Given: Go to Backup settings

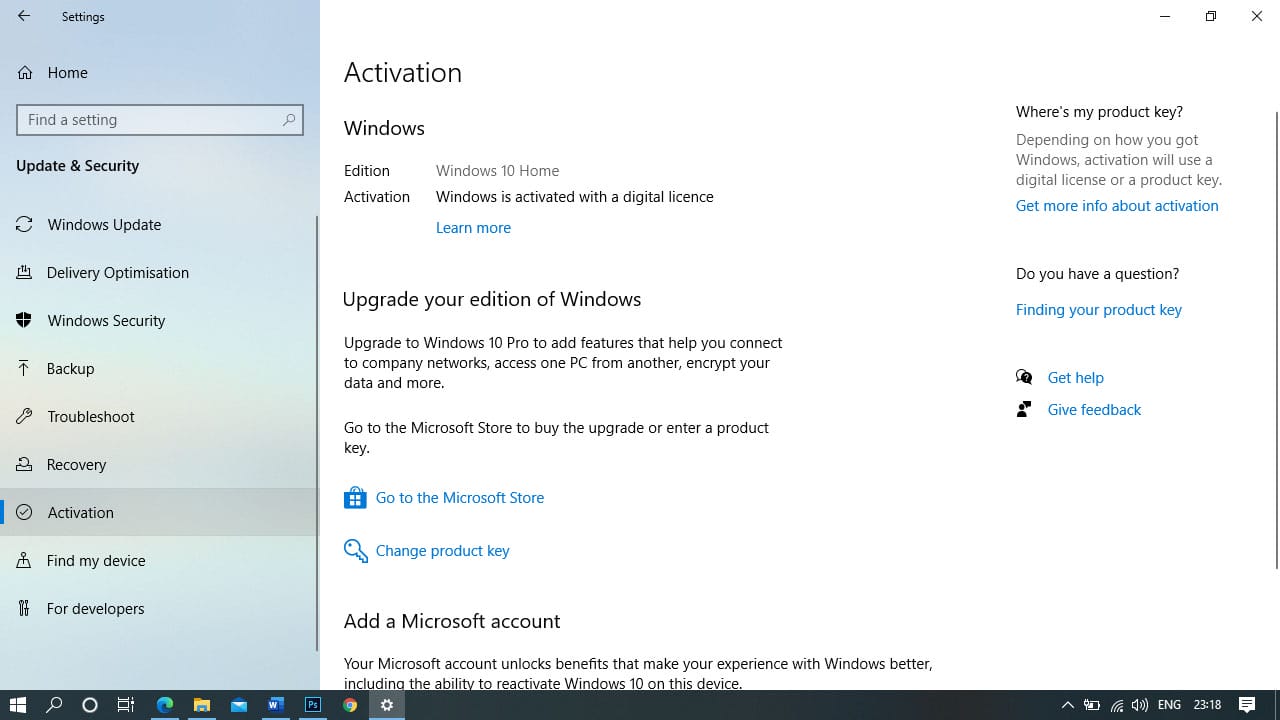Looking at the screenshot, I should pyautogui.click(x=70, y=368).
